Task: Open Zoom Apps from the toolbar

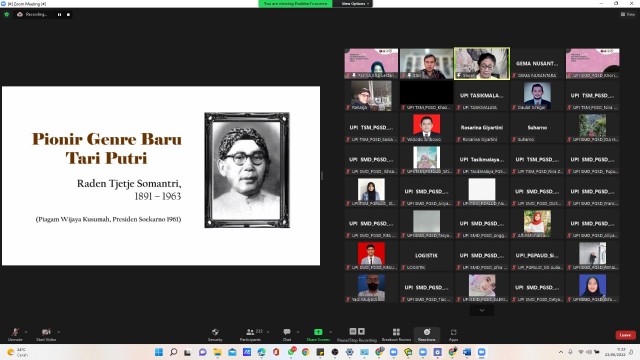Action: (x=453, y=334)
